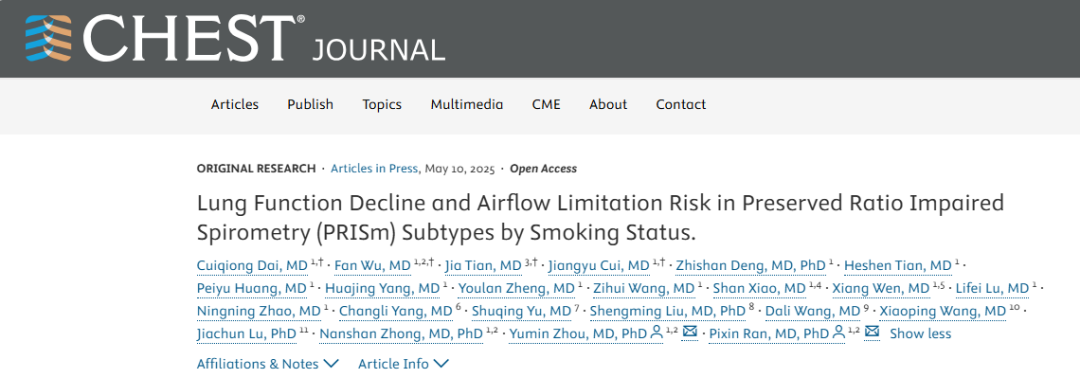Open Yumin Zhou's author profile icon

pos(656,333)
